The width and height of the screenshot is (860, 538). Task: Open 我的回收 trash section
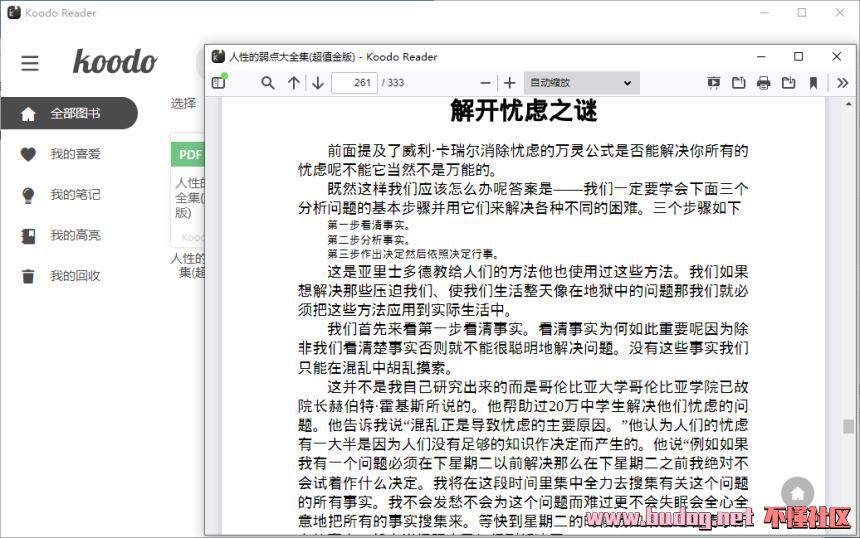(75, 276)
